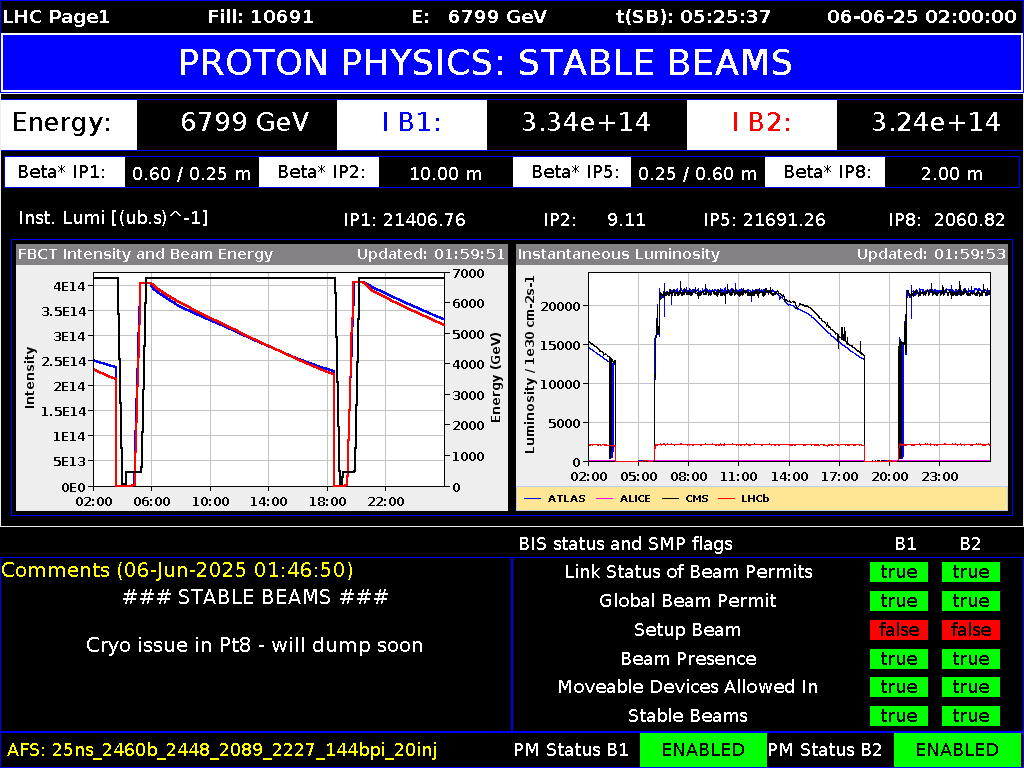Viewport: 1024px width, 768px height.
Task: Open the instantaneous luminosity plot area
Action: (790, 367)
